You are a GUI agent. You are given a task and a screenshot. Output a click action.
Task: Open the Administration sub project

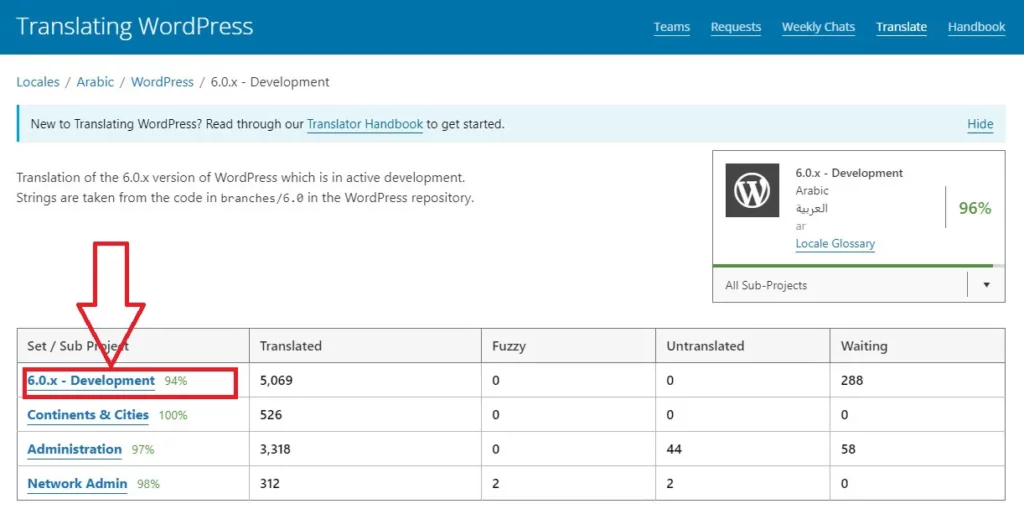pos(74,450)
